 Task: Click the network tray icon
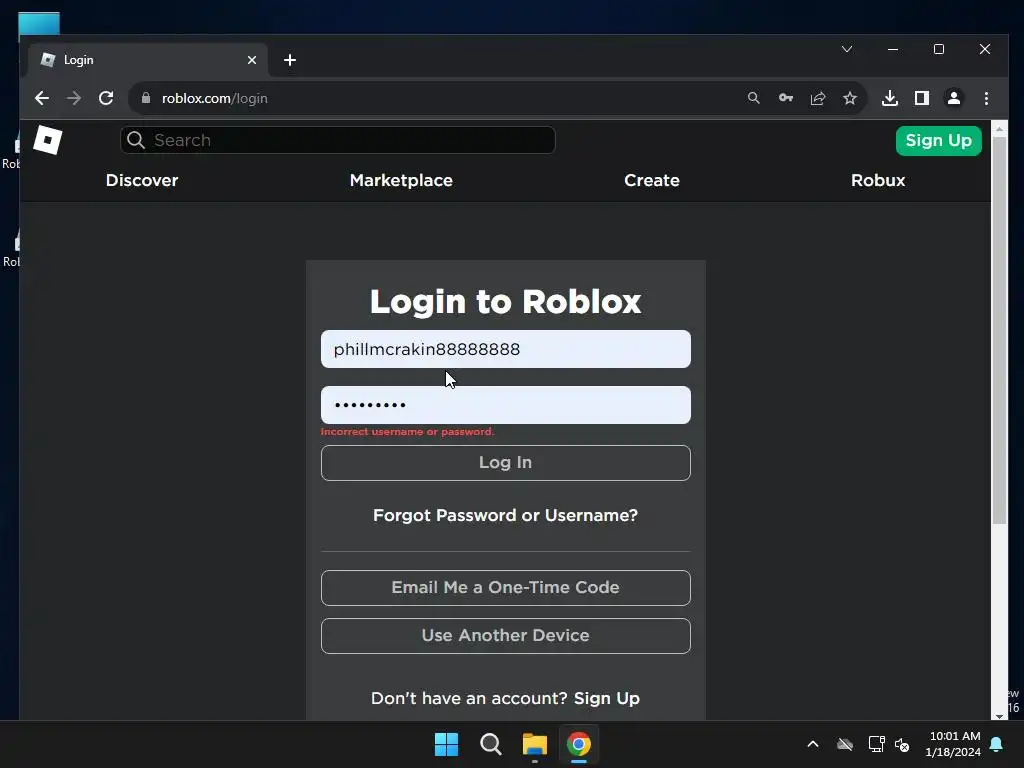[876, 744]
